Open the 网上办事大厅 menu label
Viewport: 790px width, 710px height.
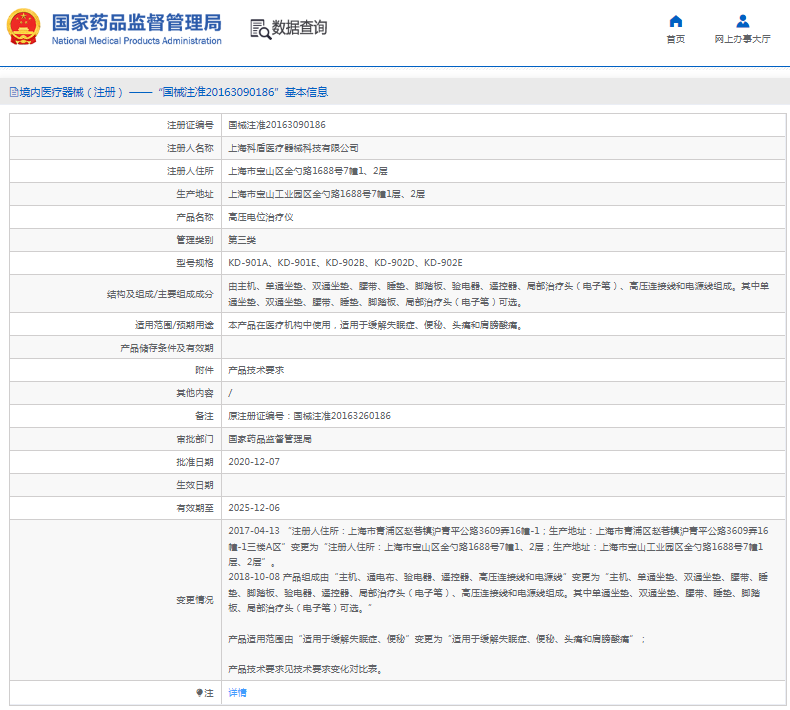(x=742, y=40)
